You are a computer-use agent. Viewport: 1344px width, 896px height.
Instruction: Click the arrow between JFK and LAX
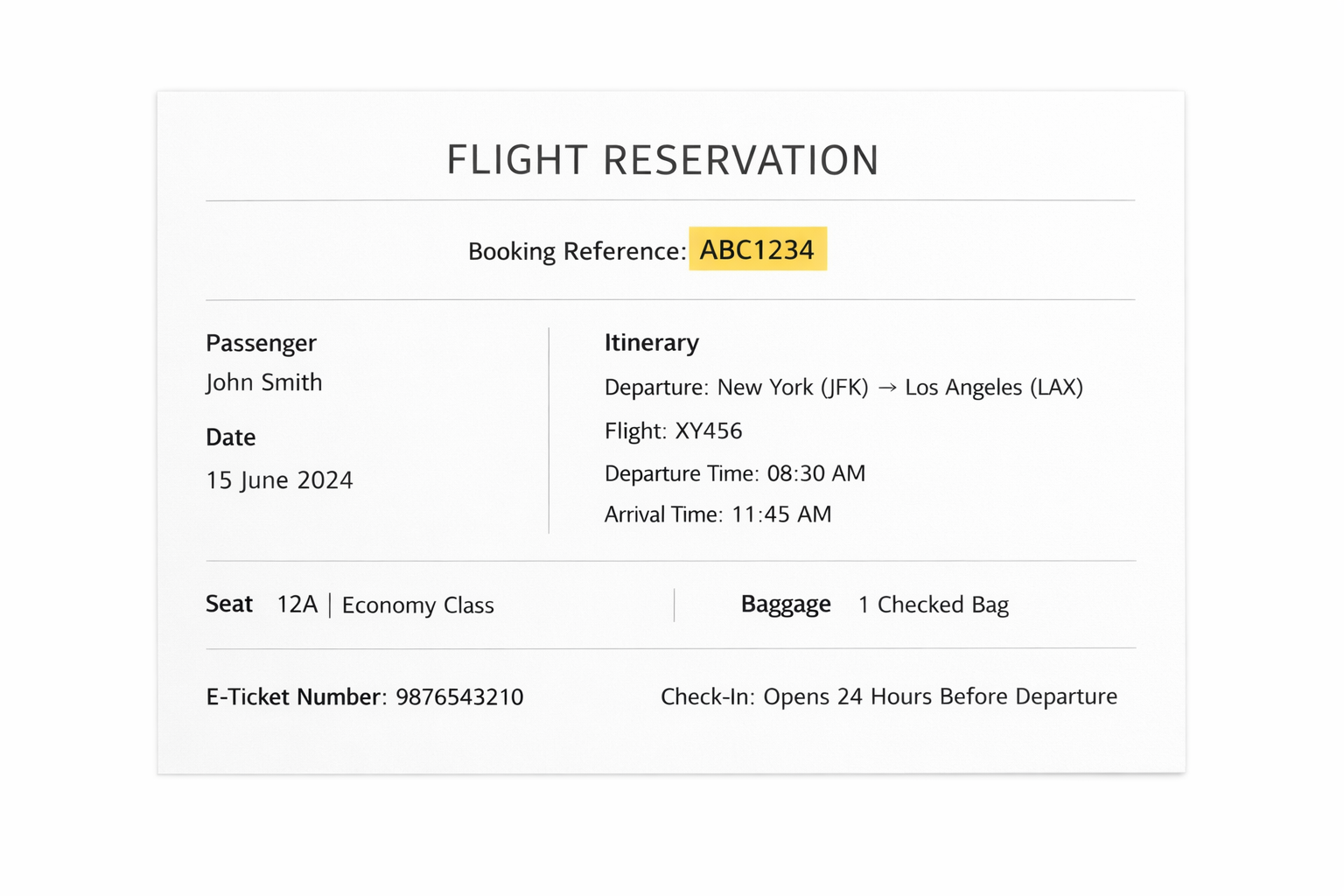pos(886,388)
